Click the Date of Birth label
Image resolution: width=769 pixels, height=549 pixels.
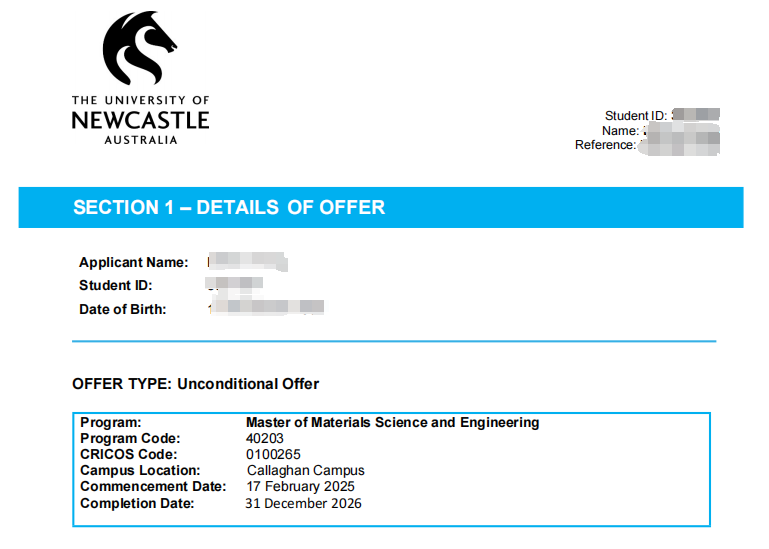123,309
